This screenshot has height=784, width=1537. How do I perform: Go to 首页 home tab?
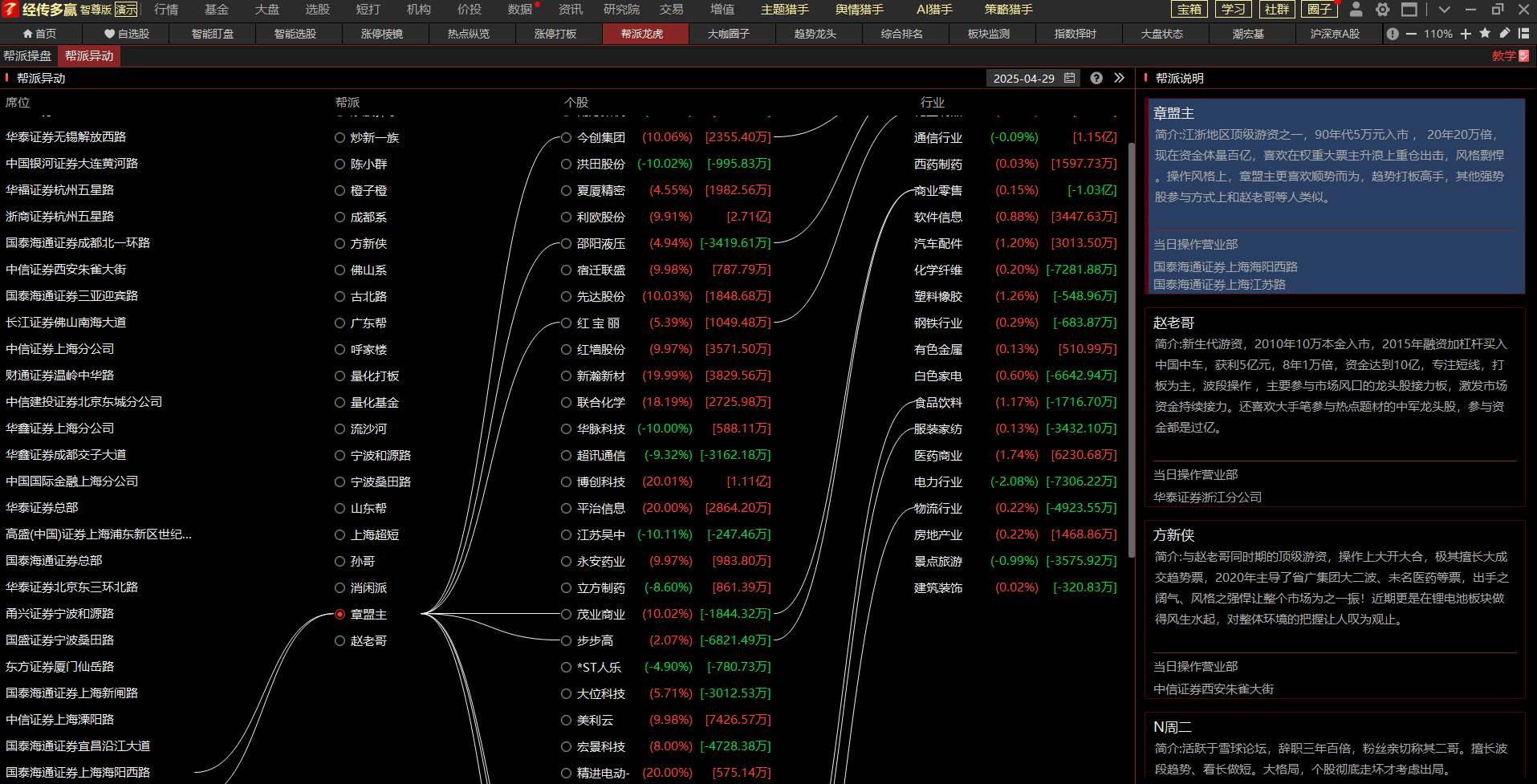[x=40, y=34]
